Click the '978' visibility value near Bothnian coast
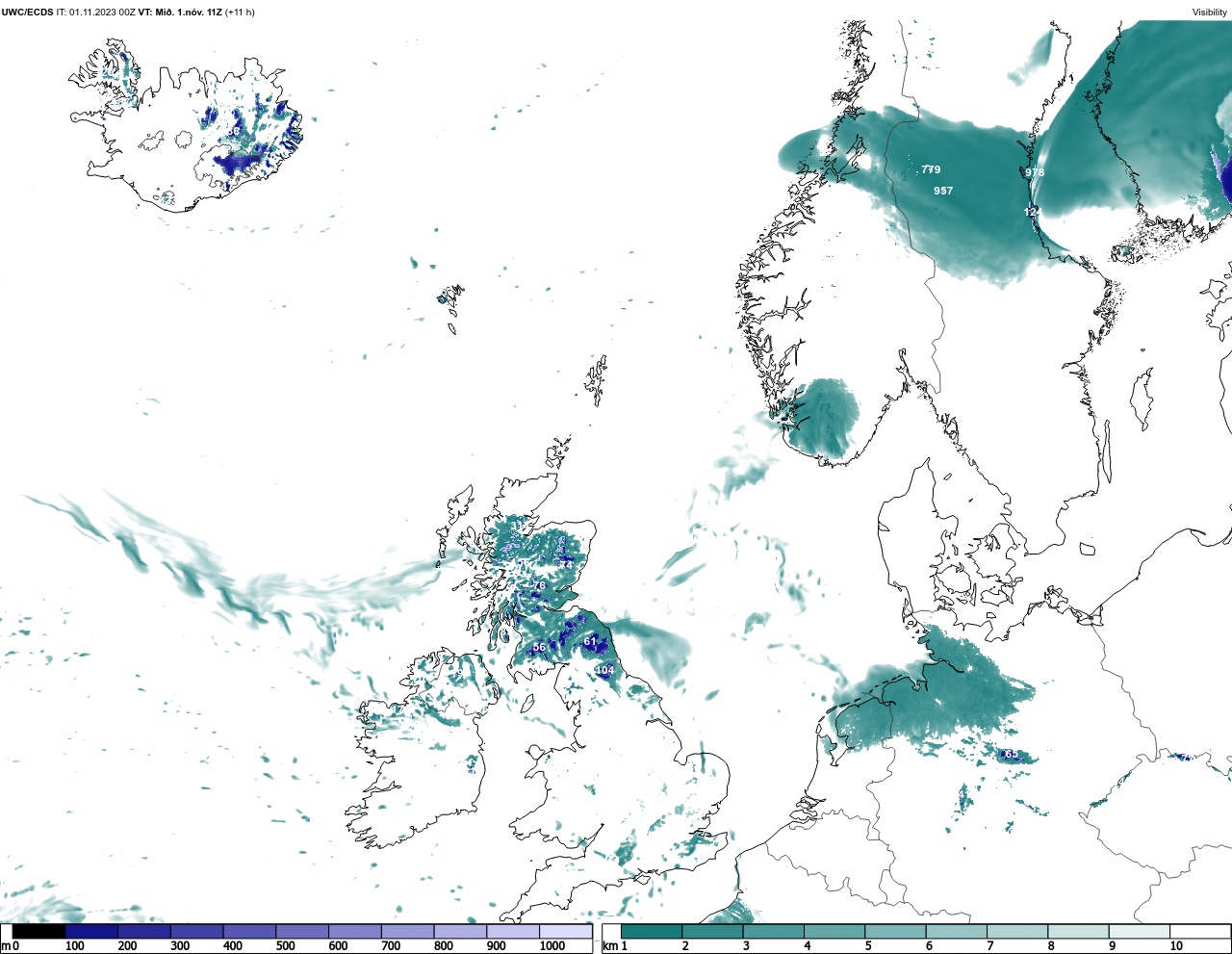Viewport: 1232px width, 954px height. click(1035, 172)
